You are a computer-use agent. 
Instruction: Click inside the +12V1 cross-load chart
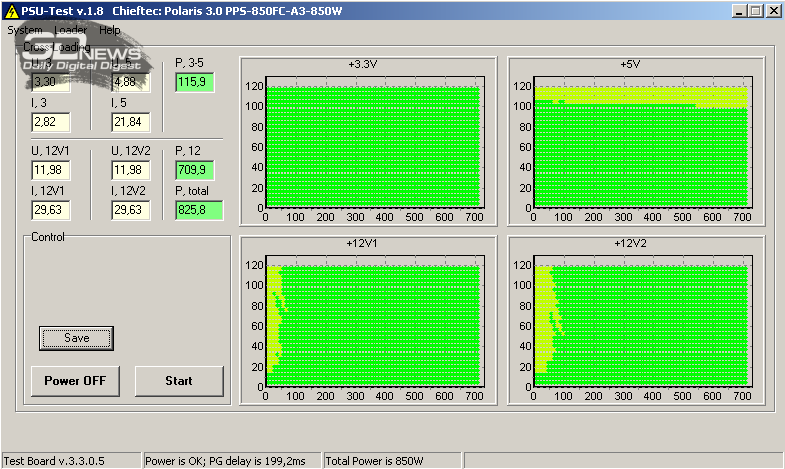372,323
